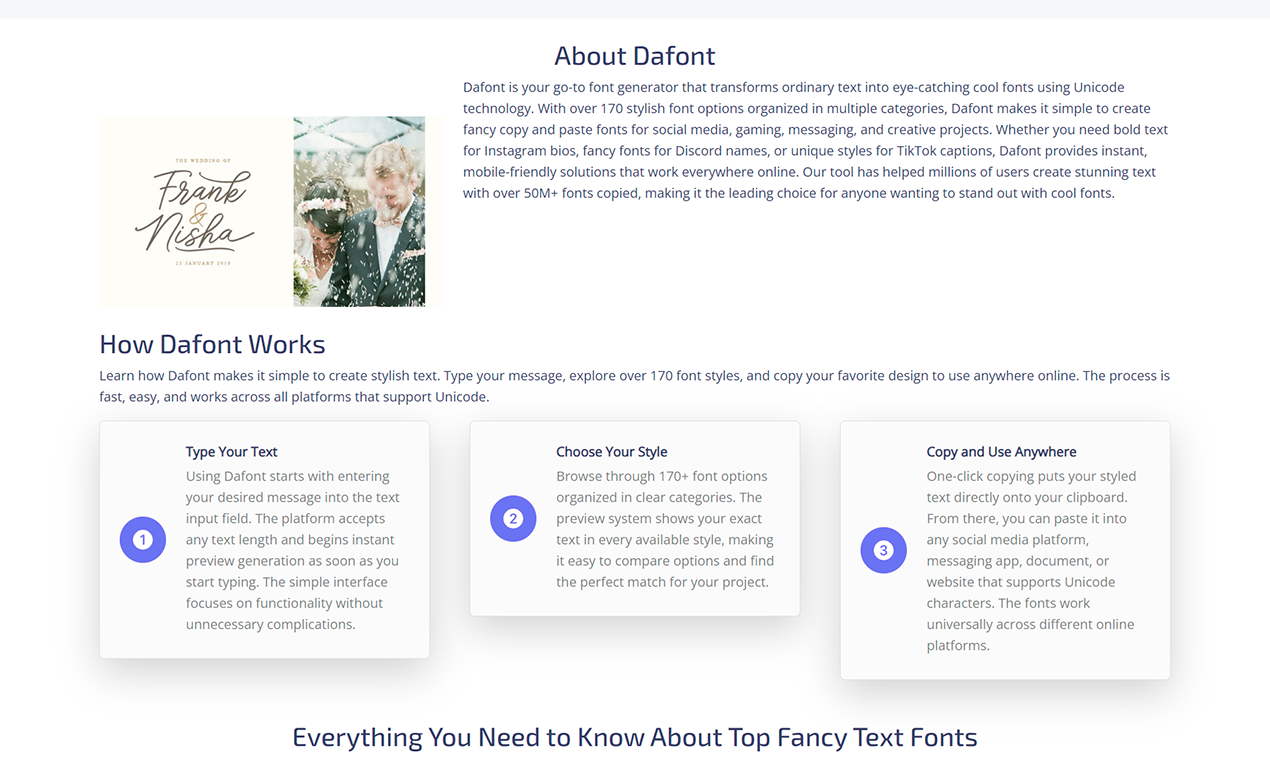Click the step 1 circle icon
The width and height of the screenshot is (1270, 760).
143,540
